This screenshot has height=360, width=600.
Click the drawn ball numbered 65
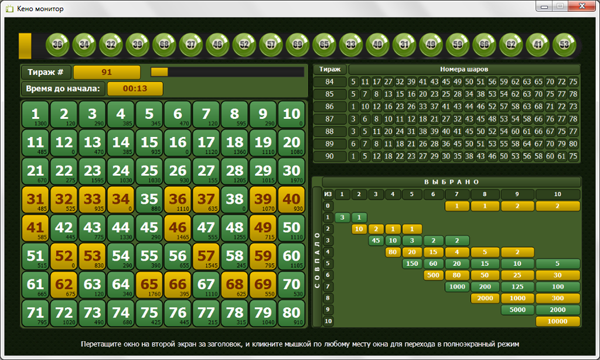(324, 45)
